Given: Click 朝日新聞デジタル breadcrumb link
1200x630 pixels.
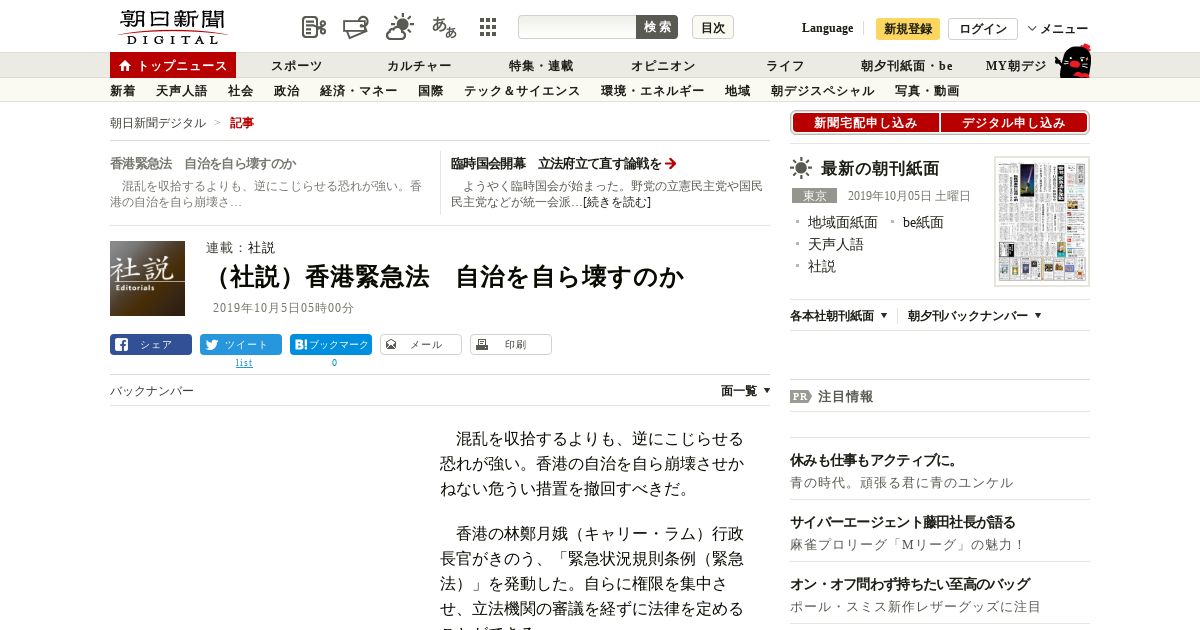Looking at the screenshot, I should click(x=158, y=123).
